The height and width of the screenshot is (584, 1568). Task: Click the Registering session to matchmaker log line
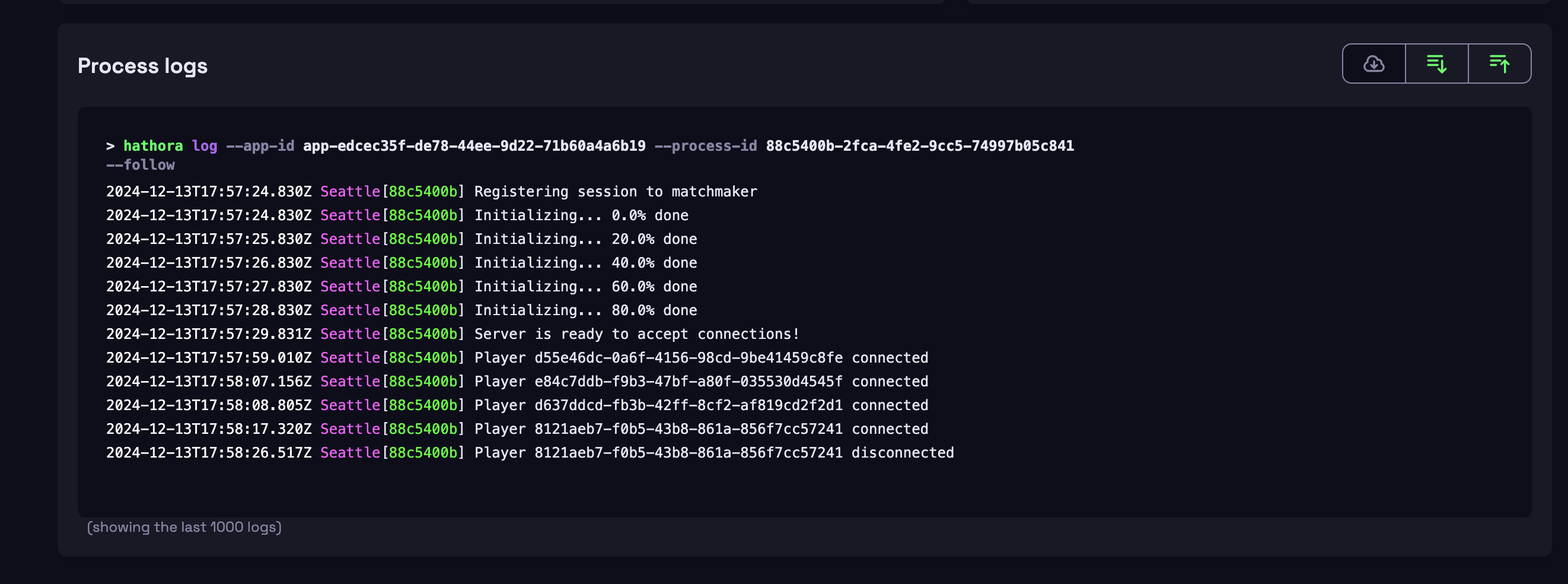point(432,192)
